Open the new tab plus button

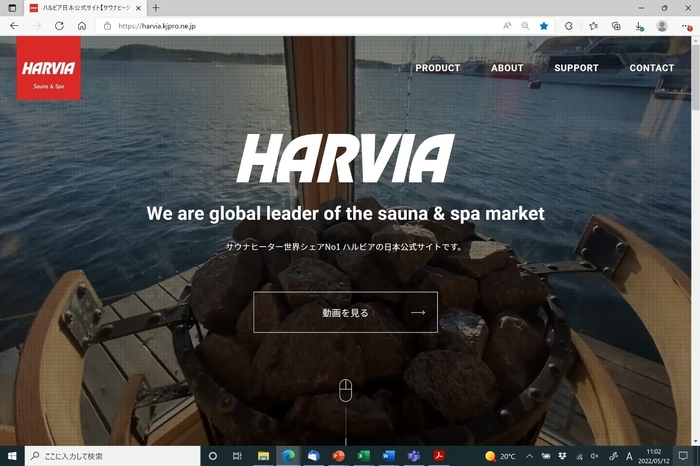[x=156, y=8]
